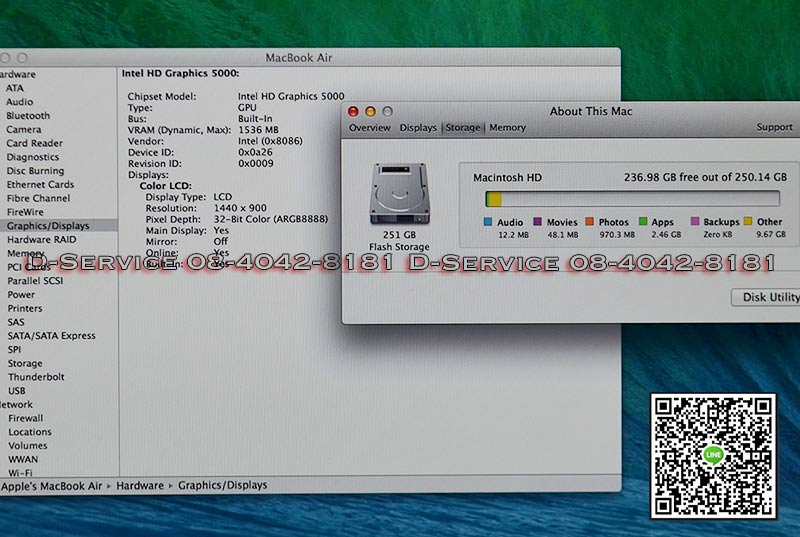Click the orange Photos legend swatch
The height and width of the screenshot is (537, 800).
point(589,221)
